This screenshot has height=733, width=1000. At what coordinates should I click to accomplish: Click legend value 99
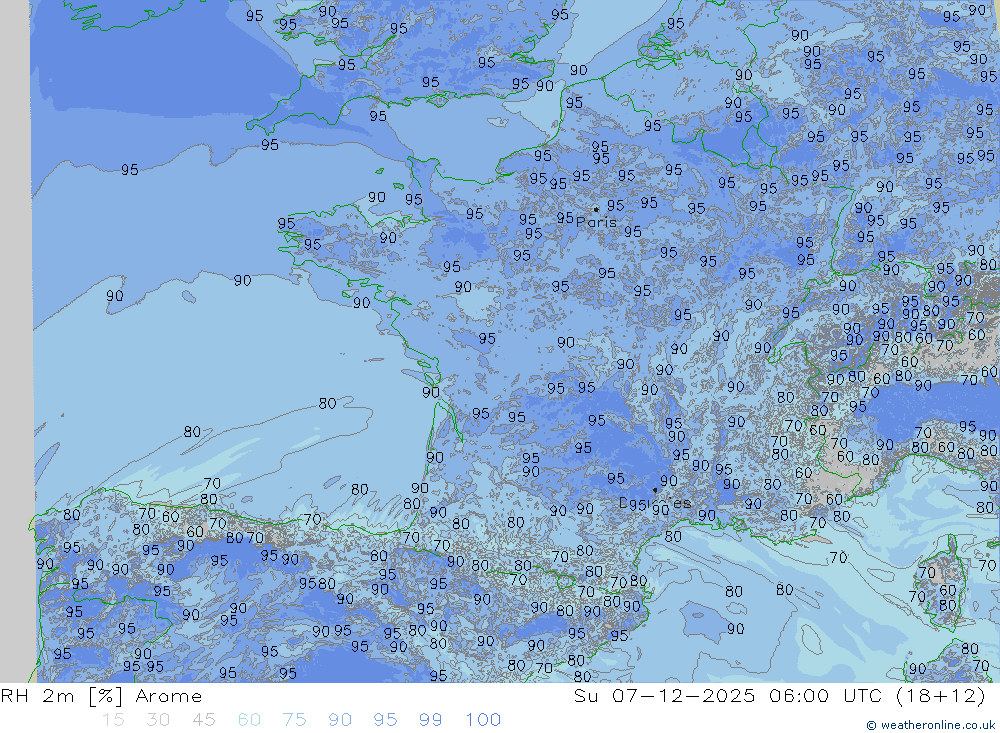tap(430, 720)
